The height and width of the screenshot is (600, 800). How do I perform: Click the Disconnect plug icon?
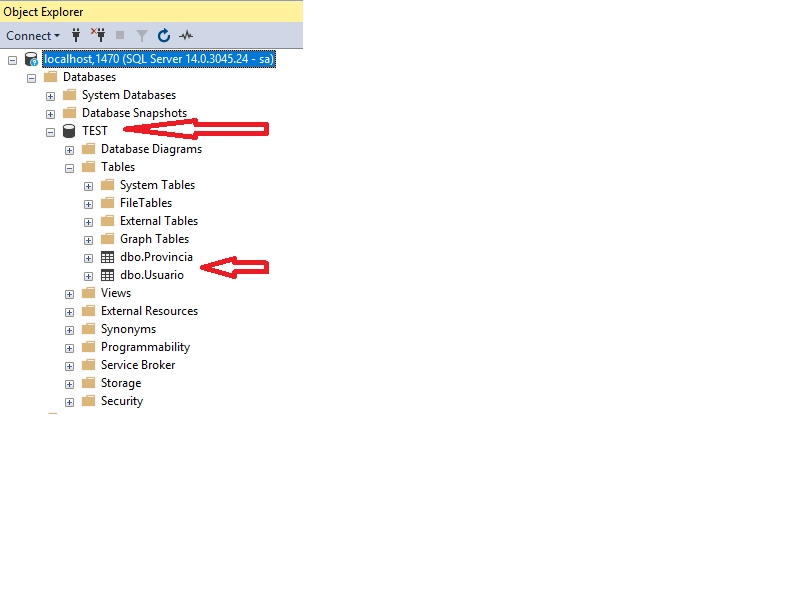tap(98, 35)
